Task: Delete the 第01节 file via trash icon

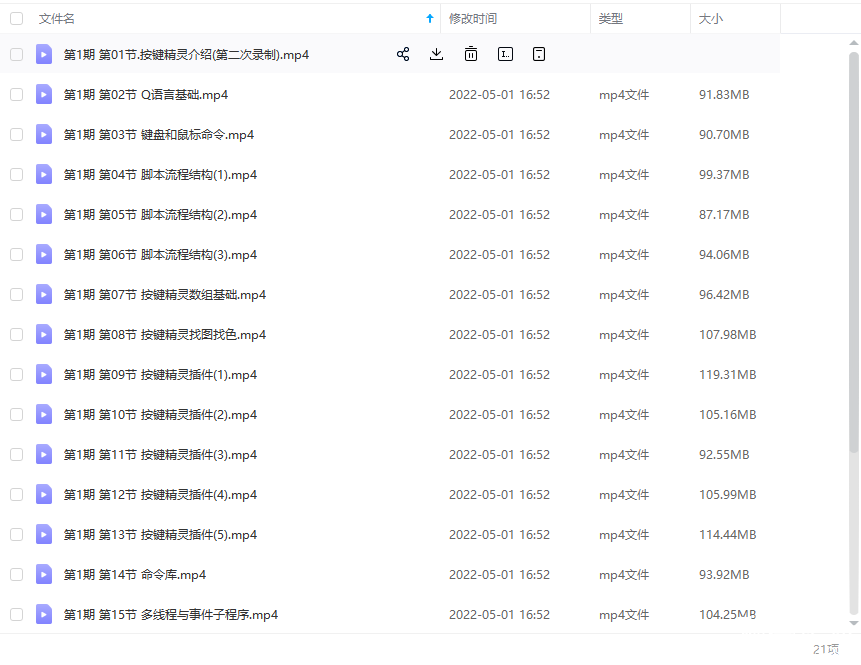Action: (470, 55)
